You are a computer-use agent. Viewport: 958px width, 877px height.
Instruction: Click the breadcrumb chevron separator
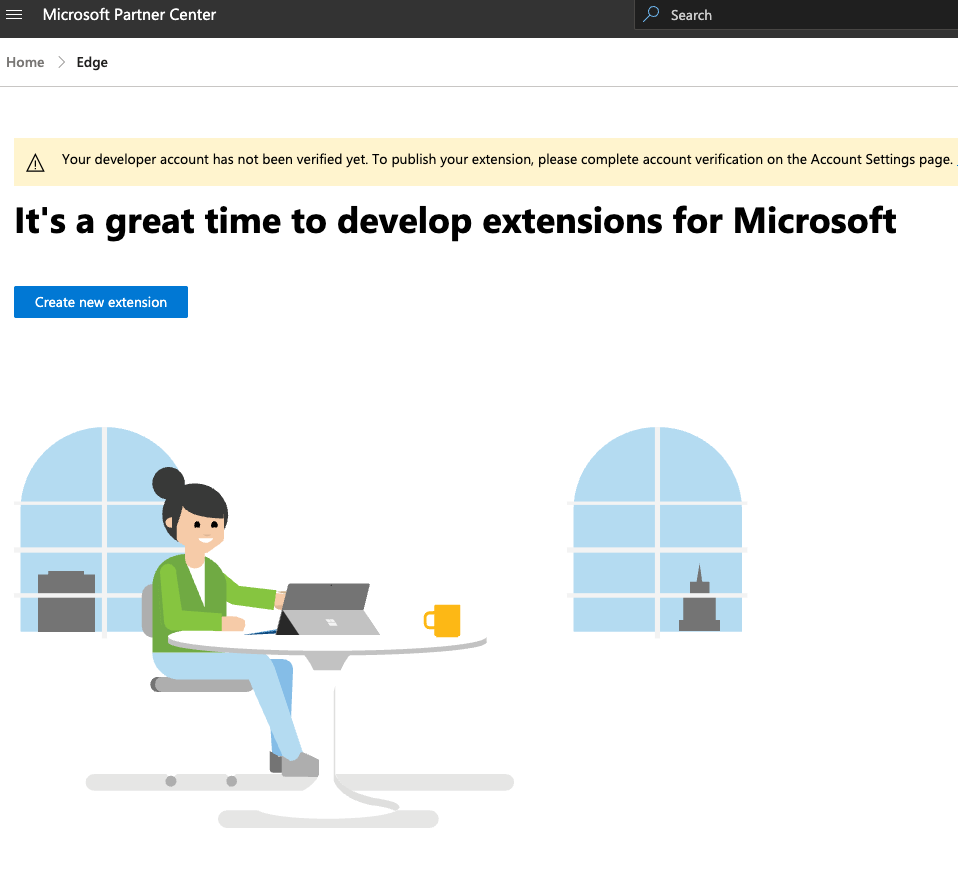[x=61, y=62]
